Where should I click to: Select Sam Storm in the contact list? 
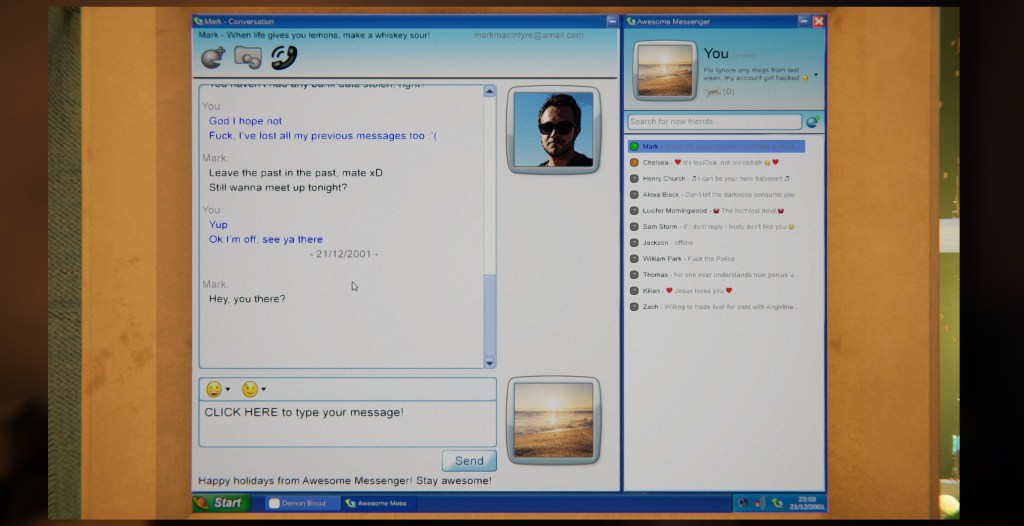pyautogui.click(x=716, y=227)
